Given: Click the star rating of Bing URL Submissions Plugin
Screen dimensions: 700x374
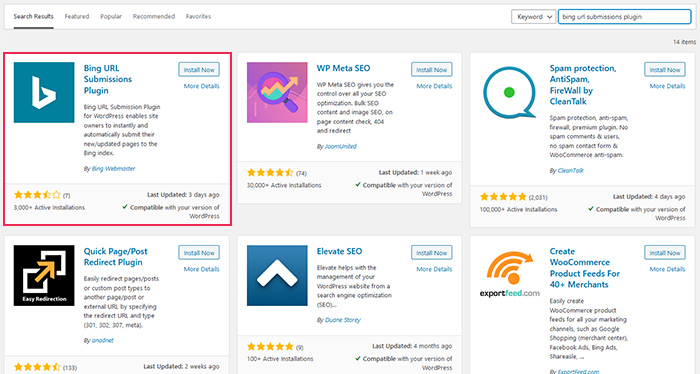Looking at the screenshot, I should 37,195.
